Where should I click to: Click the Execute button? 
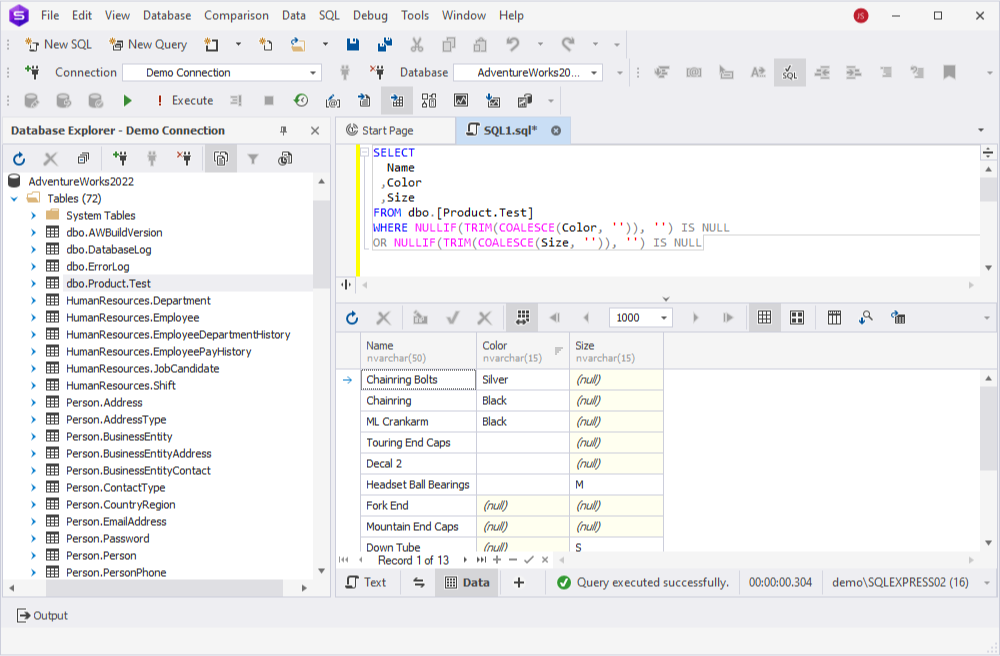click(x=185, y=100)
